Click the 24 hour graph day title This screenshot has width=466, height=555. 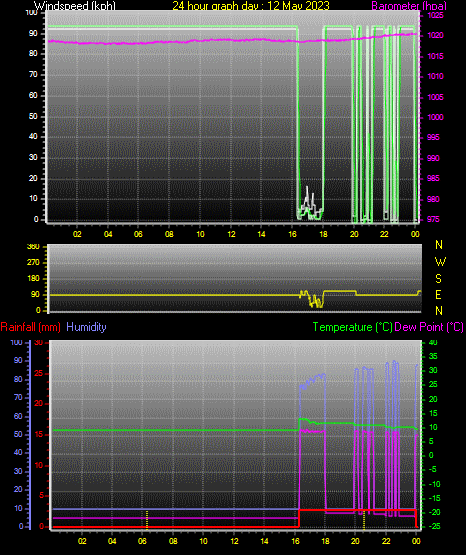[251, 6]
